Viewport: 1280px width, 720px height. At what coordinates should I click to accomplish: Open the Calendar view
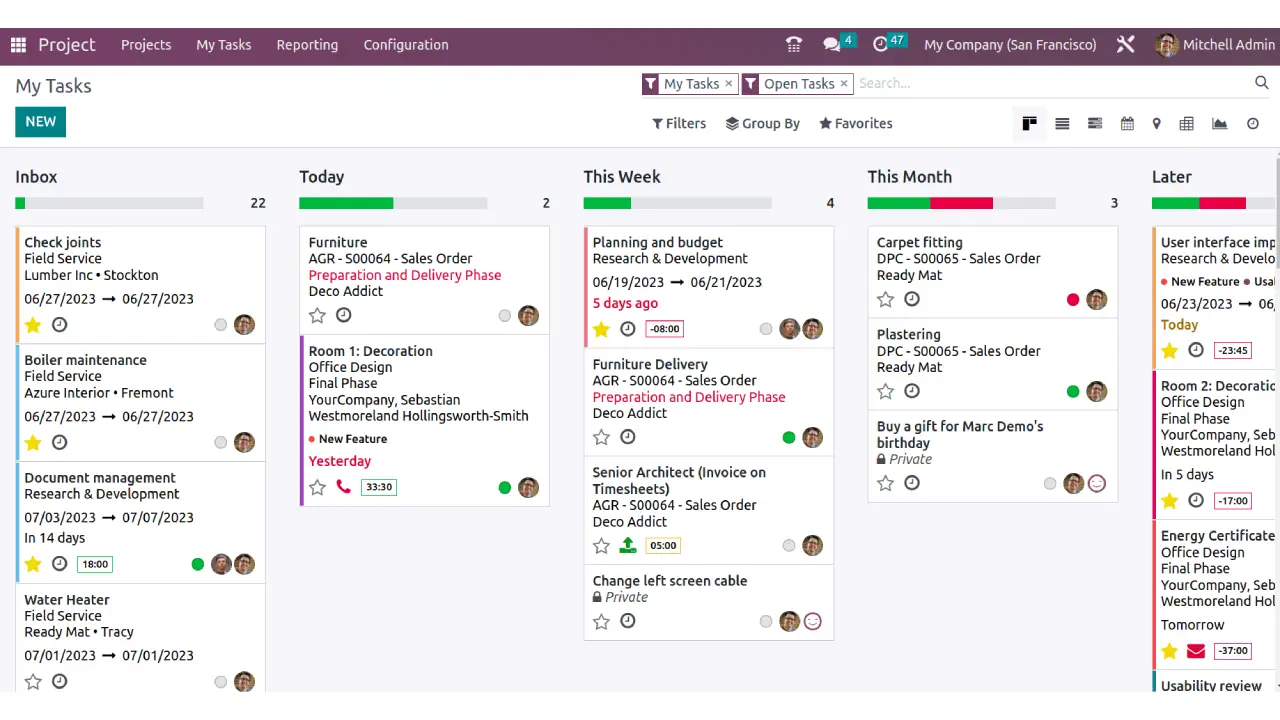1127,123
